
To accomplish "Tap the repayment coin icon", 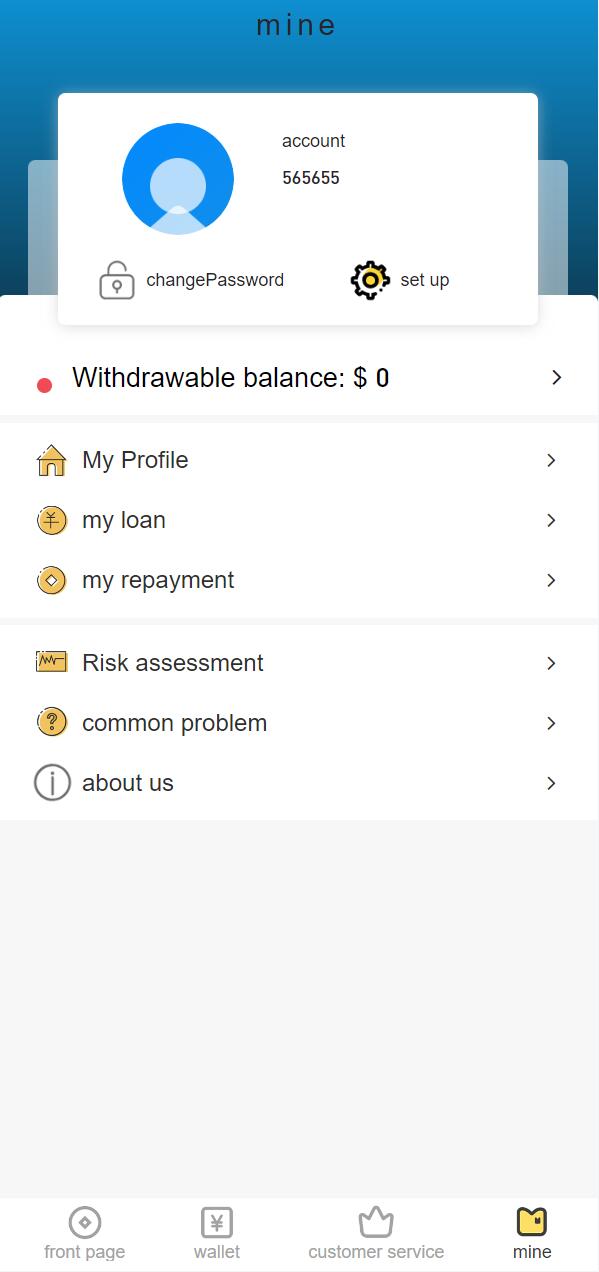I will click(x=51, y=580).
